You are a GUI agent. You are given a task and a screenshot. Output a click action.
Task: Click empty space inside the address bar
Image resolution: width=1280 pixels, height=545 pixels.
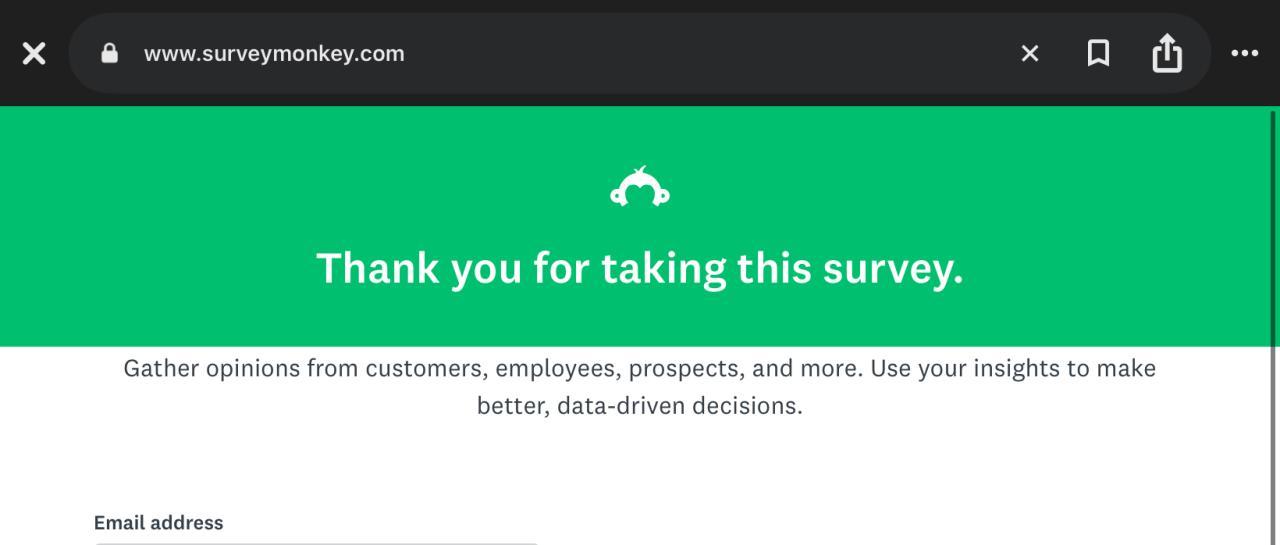pyautogui.click(x=700, y=54)
